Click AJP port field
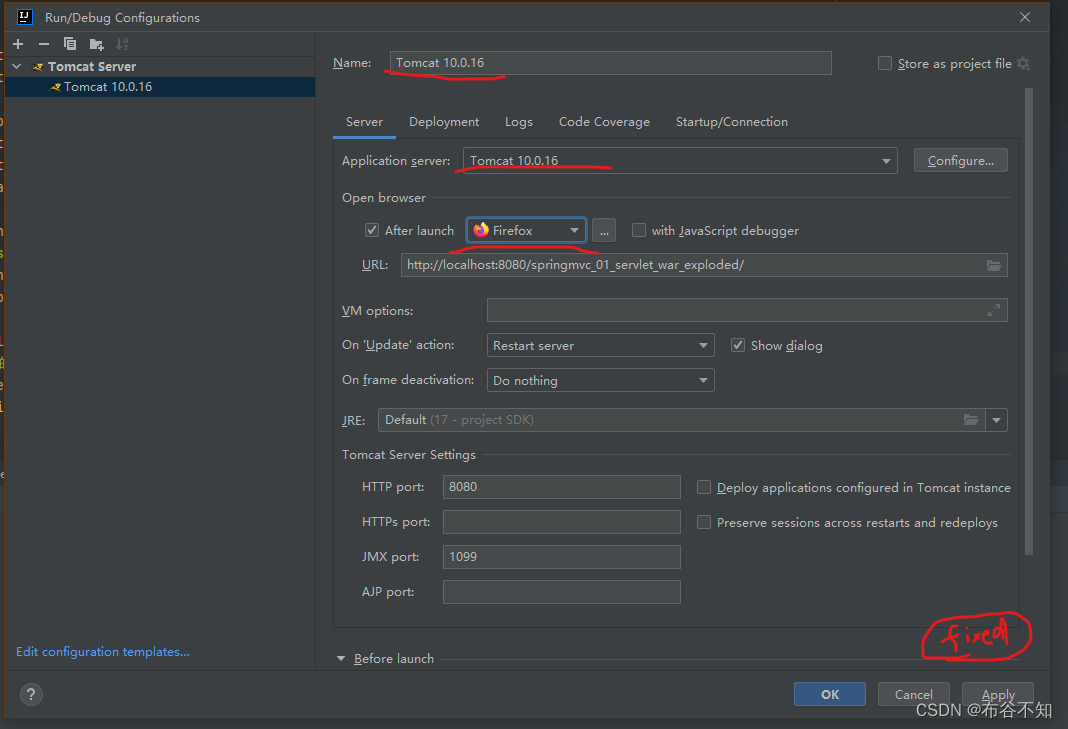The height and width of the screenshot is (729, 1068). [561, 591]
